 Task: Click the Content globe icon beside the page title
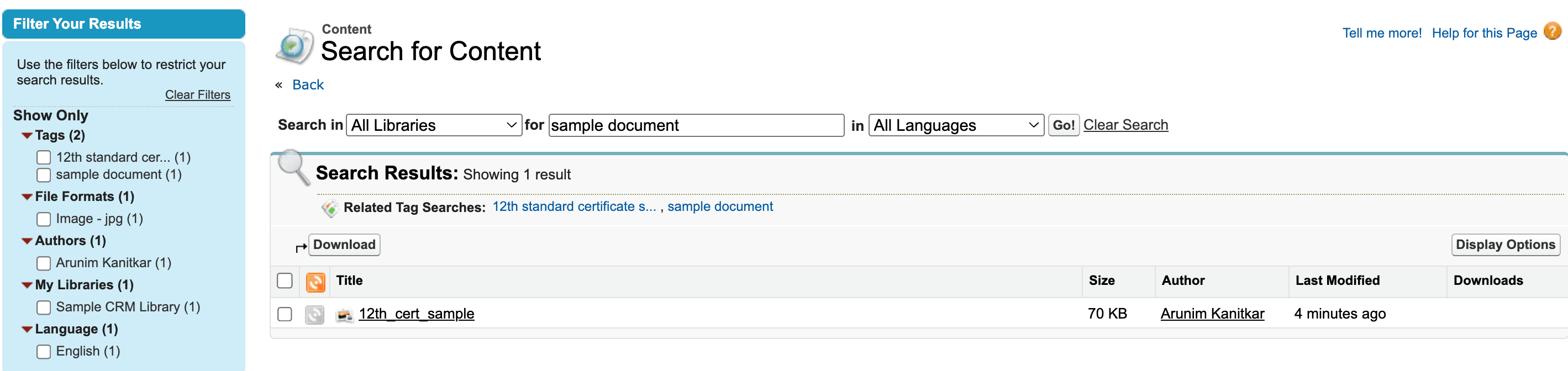point(294,46)
